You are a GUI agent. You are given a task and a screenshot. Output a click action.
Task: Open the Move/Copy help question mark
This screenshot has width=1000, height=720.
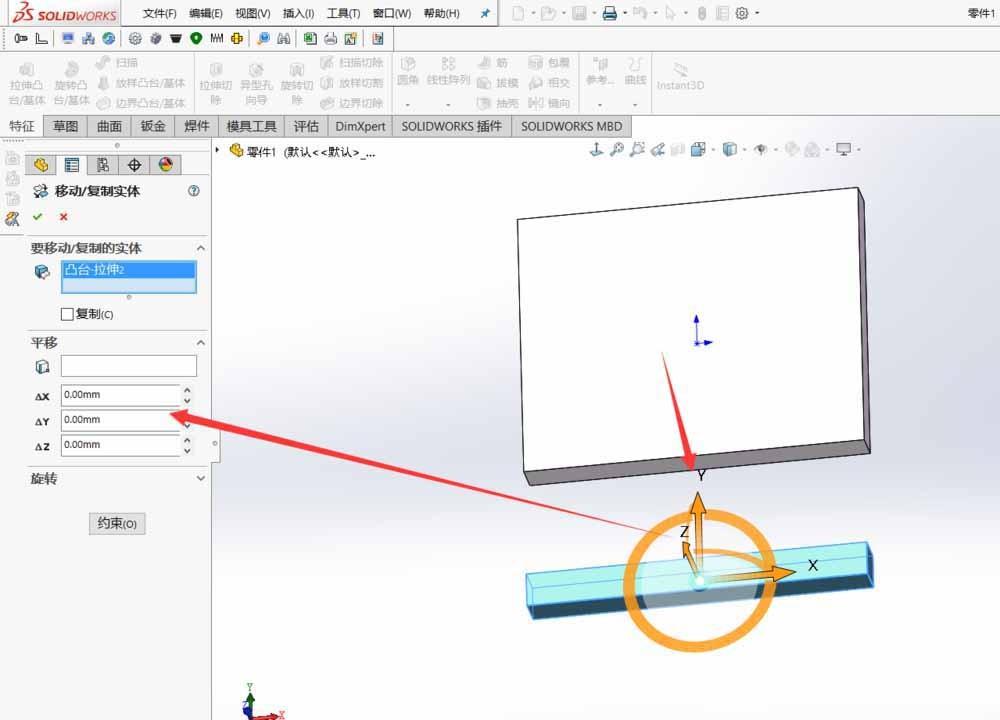point(196,191)
